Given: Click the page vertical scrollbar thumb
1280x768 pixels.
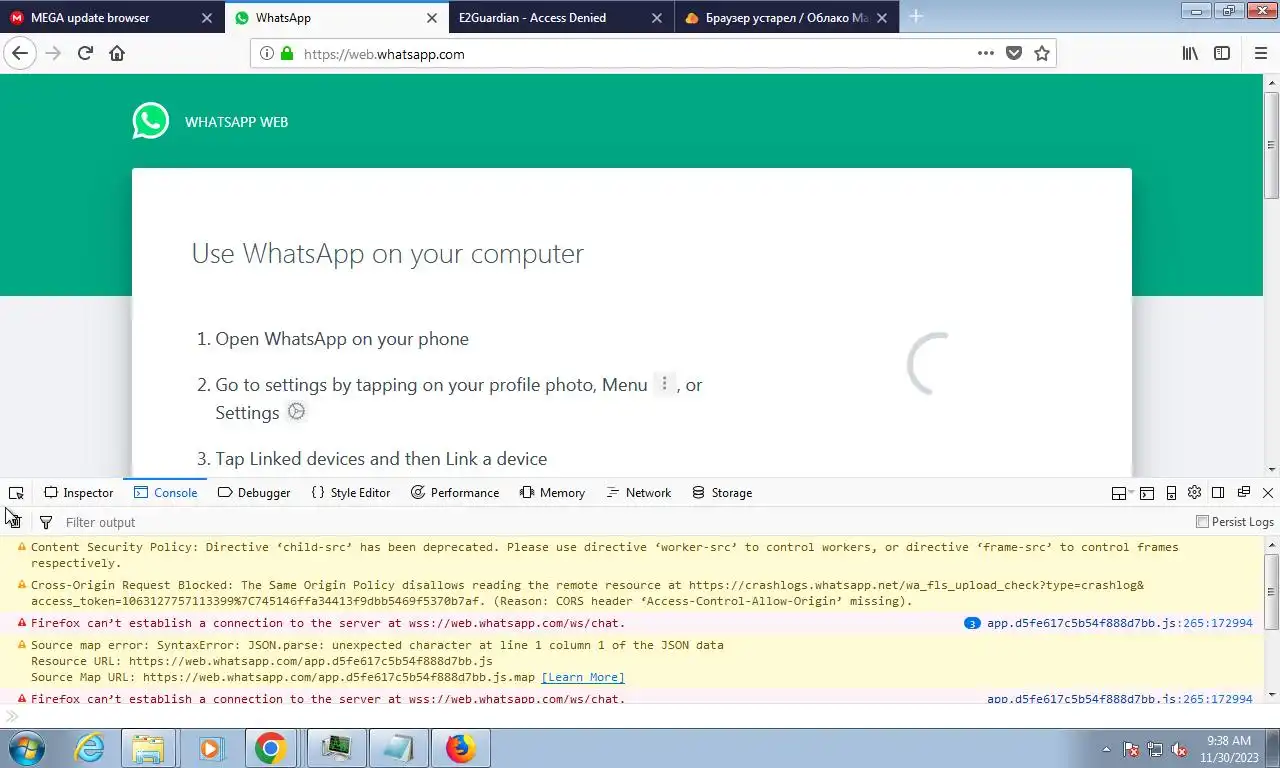Looking at the screenshot, I should coord(1272,144).
